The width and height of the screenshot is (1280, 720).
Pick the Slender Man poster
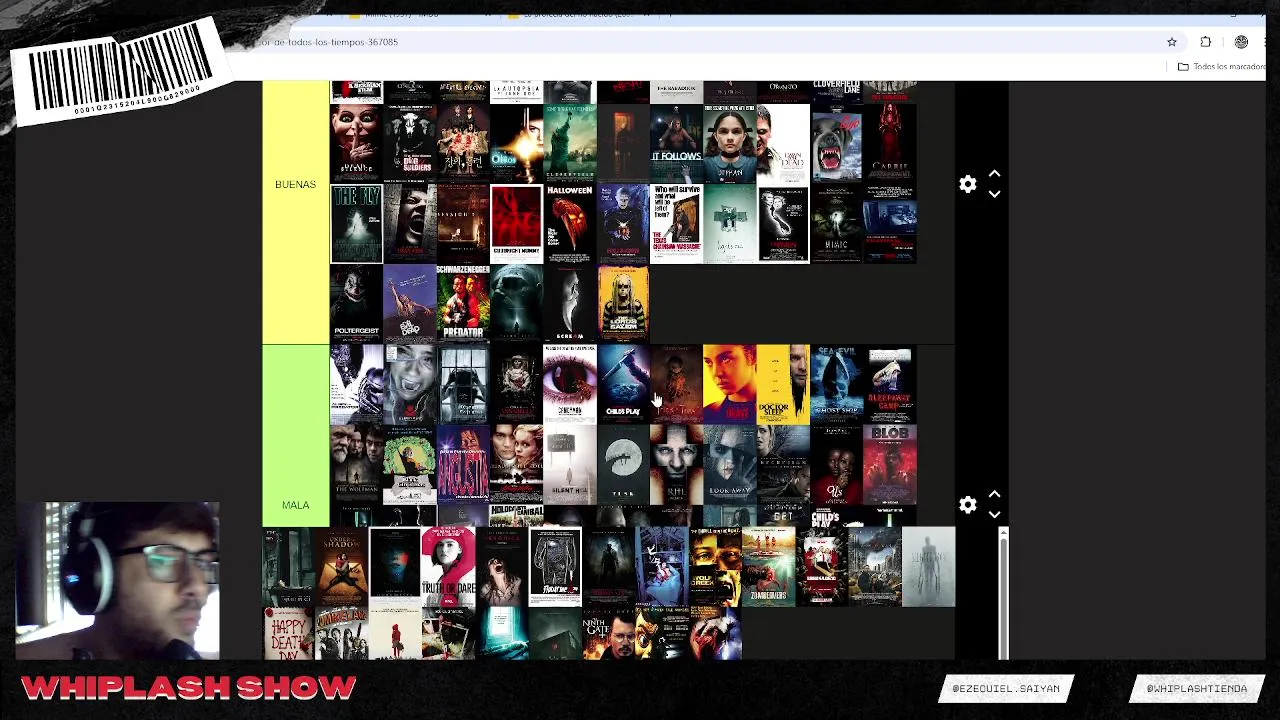tap(928, 567)
